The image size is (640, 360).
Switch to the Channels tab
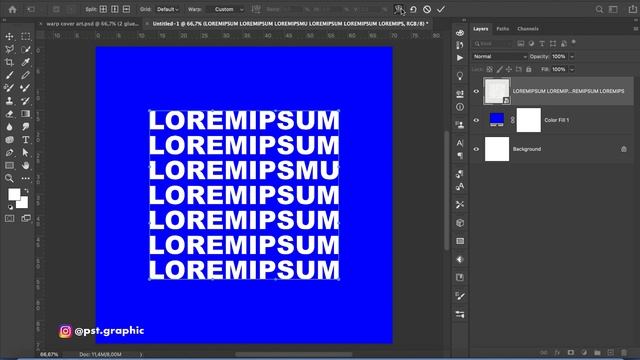(528, 29)
